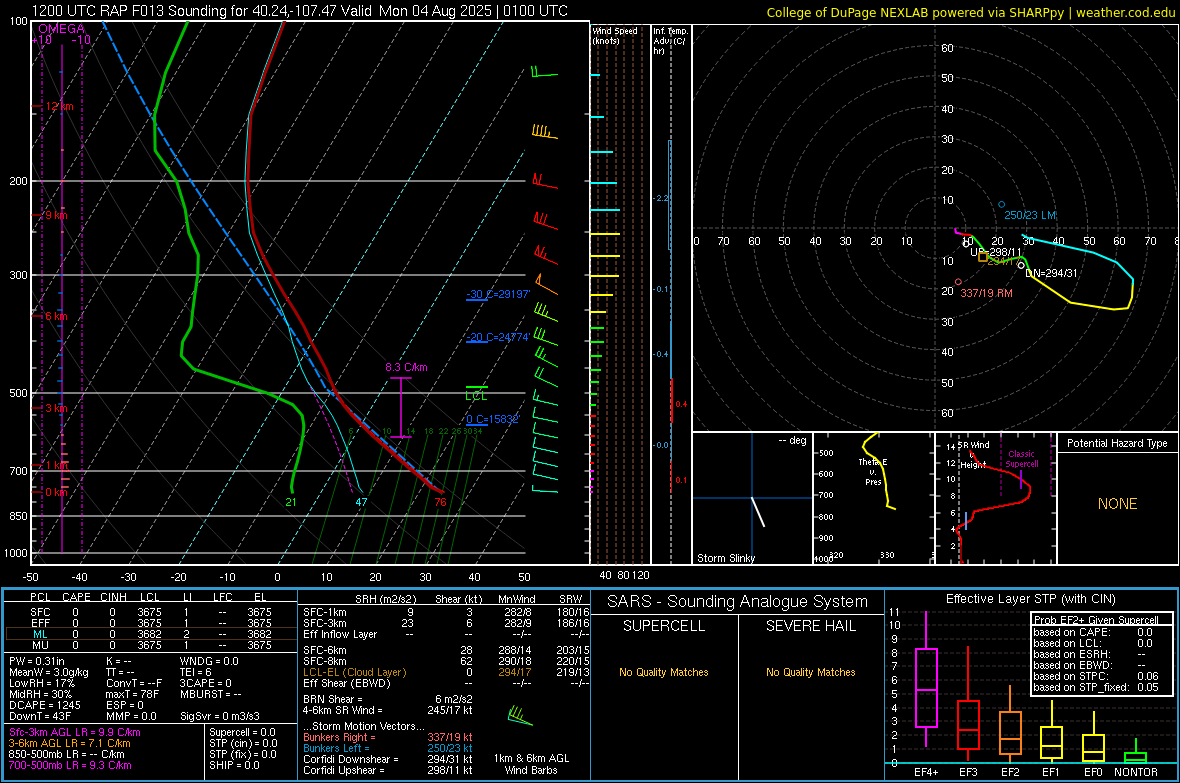The image size is (1180, 783).
Task: Click the 'Wind Speed (knots)' panel header
Action: point(615,35)
